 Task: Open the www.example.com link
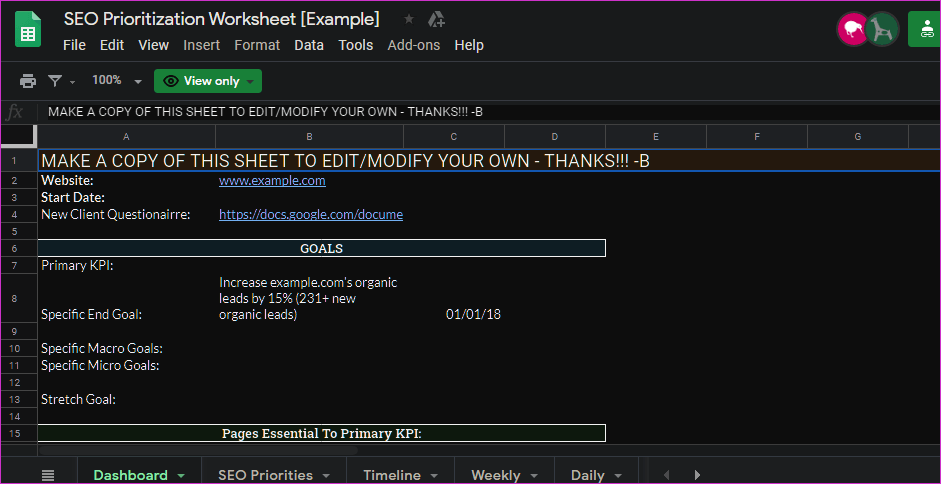pyautogui.click(x=272, y=180)
